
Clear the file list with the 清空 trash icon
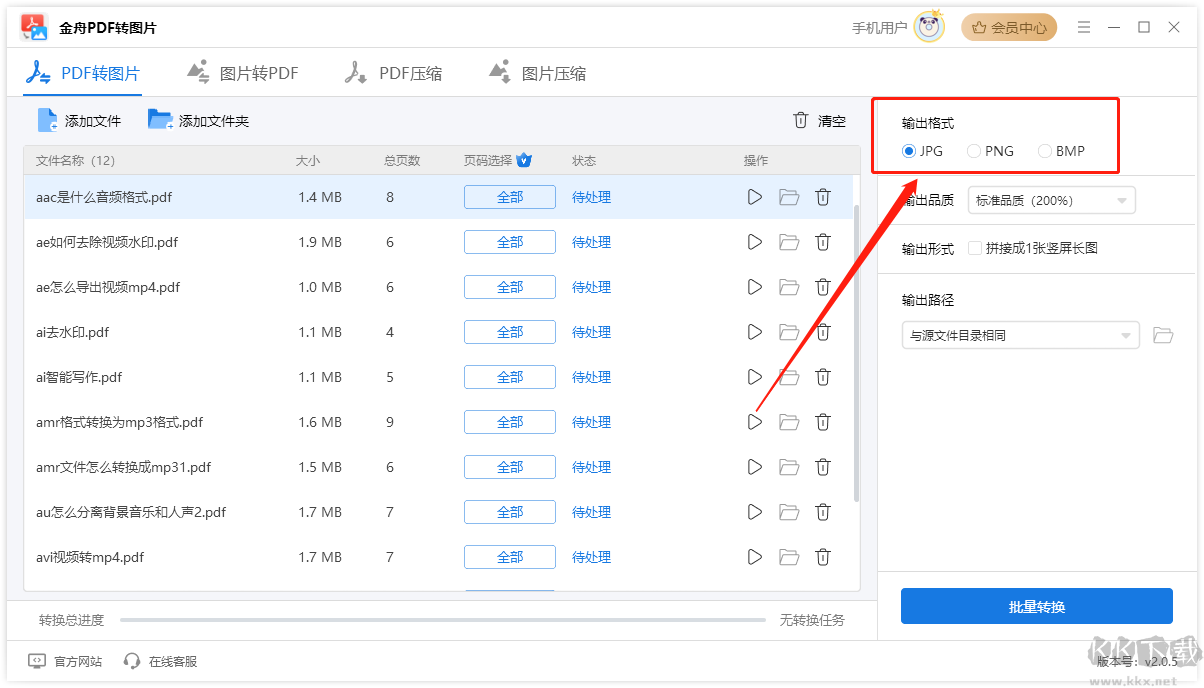coord(800,120)
